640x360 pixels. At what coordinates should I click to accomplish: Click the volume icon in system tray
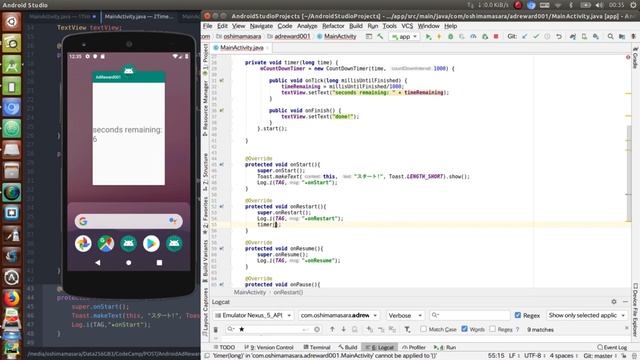pos(599,5)
